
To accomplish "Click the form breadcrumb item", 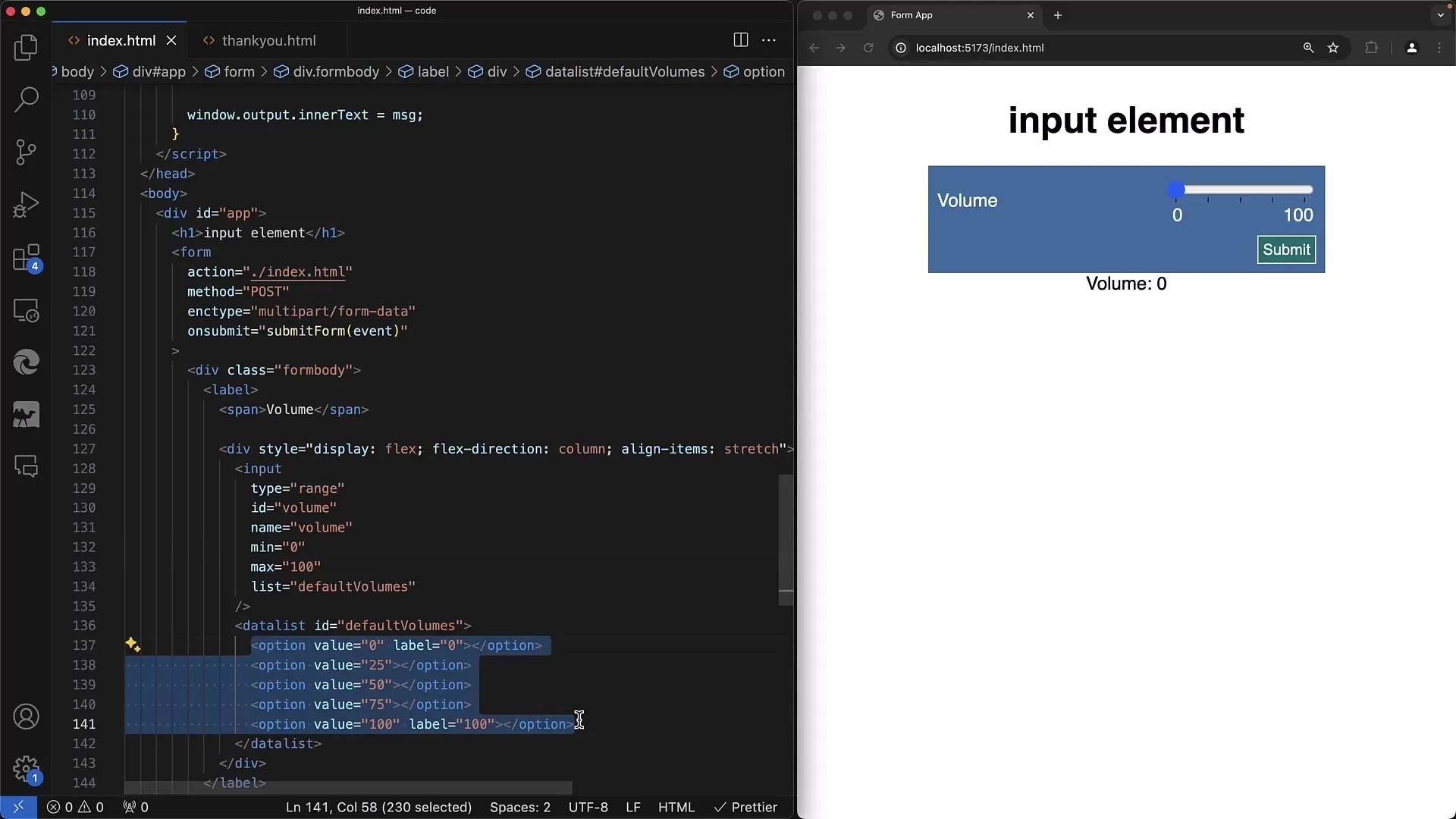I will [x=231, y=71].
